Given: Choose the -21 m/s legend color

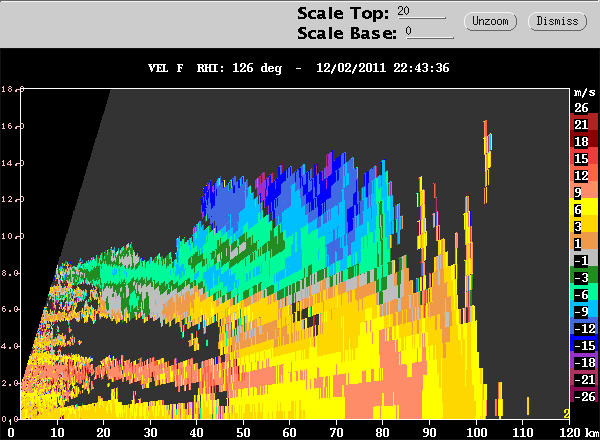Looking at the screenshot, I should coord(581,379).
